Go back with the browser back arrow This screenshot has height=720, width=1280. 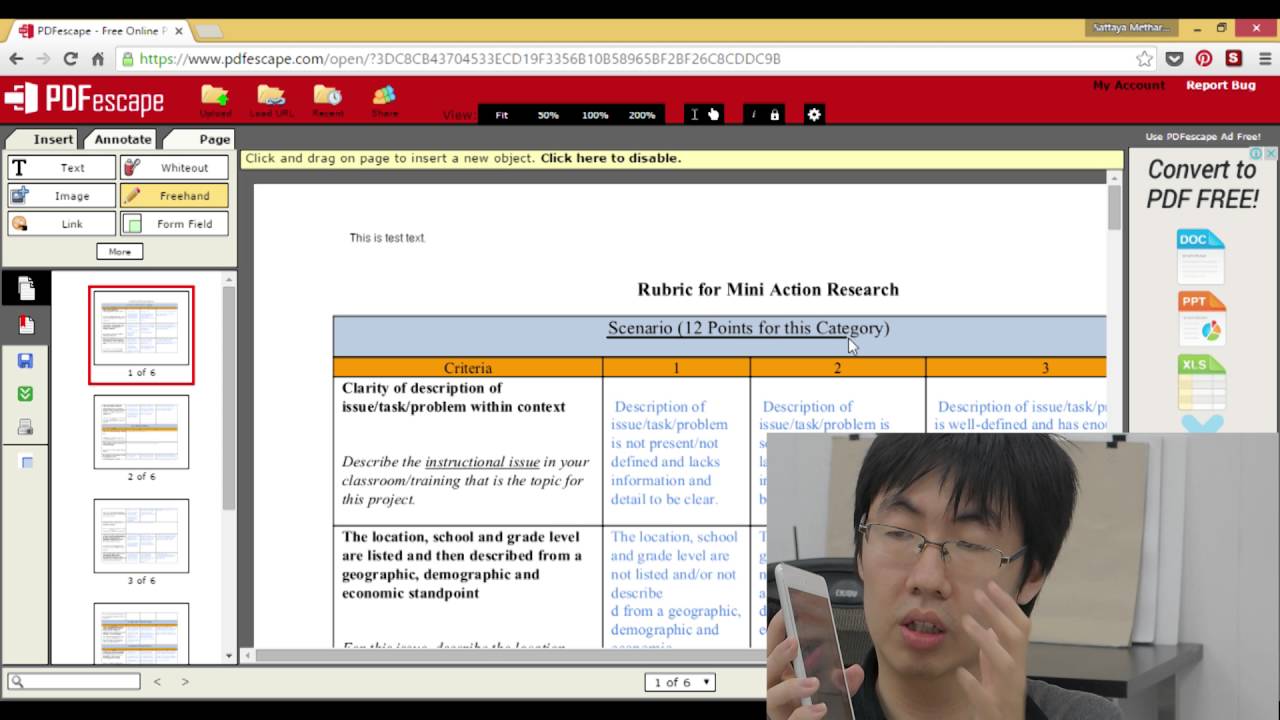pos(16,59)
